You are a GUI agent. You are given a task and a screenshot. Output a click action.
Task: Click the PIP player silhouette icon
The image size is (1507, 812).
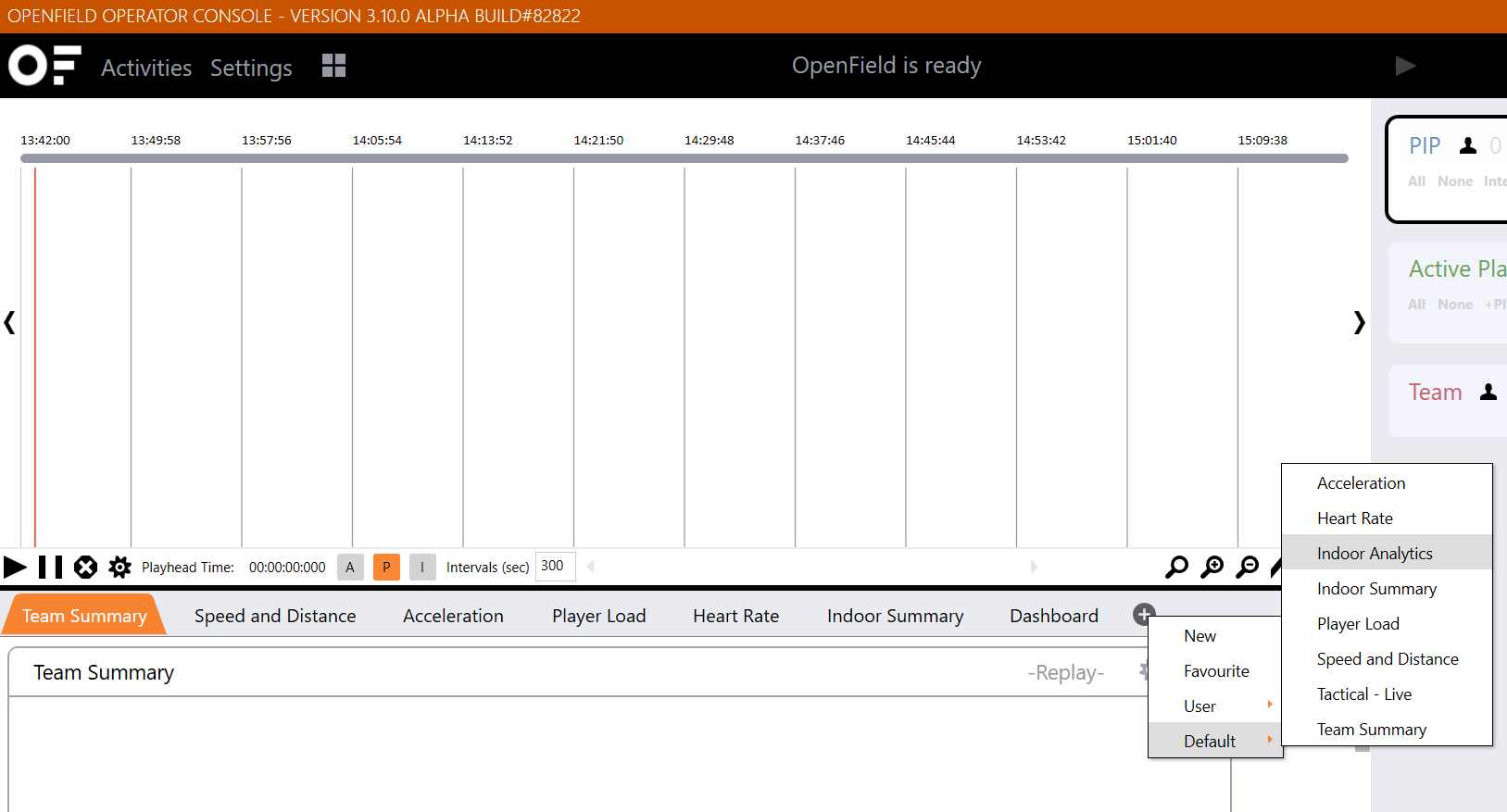coord(1468,145)
